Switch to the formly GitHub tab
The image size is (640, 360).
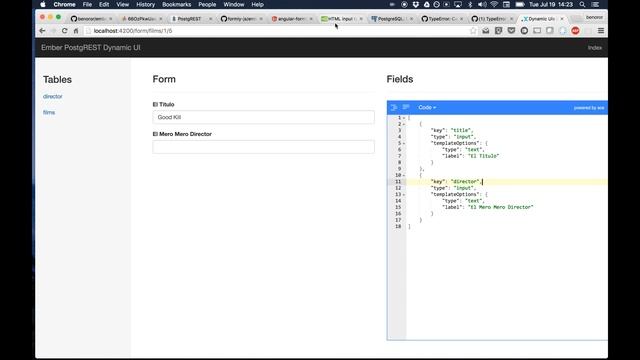pyautogui.click(x=240, y=19)
